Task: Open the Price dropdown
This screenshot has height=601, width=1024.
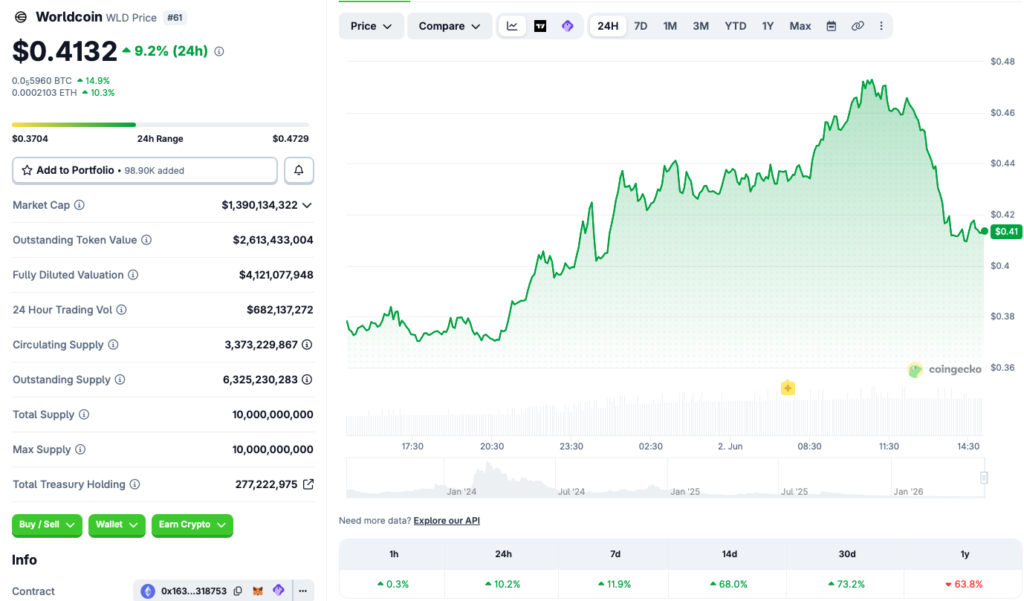Action: (x=371, y=26)
